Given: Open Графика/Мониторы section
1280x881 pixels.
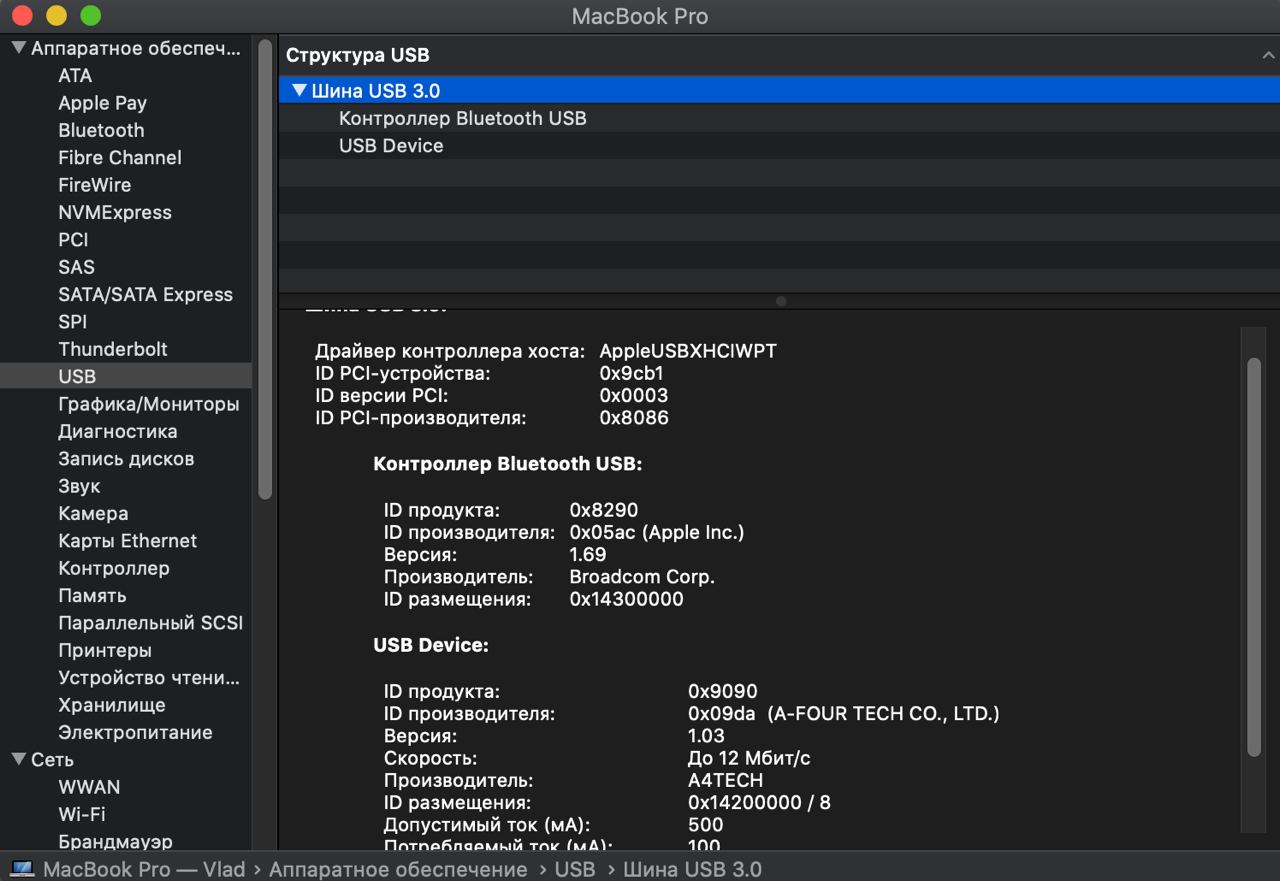Looking at the screenshot, I should 149,404.
